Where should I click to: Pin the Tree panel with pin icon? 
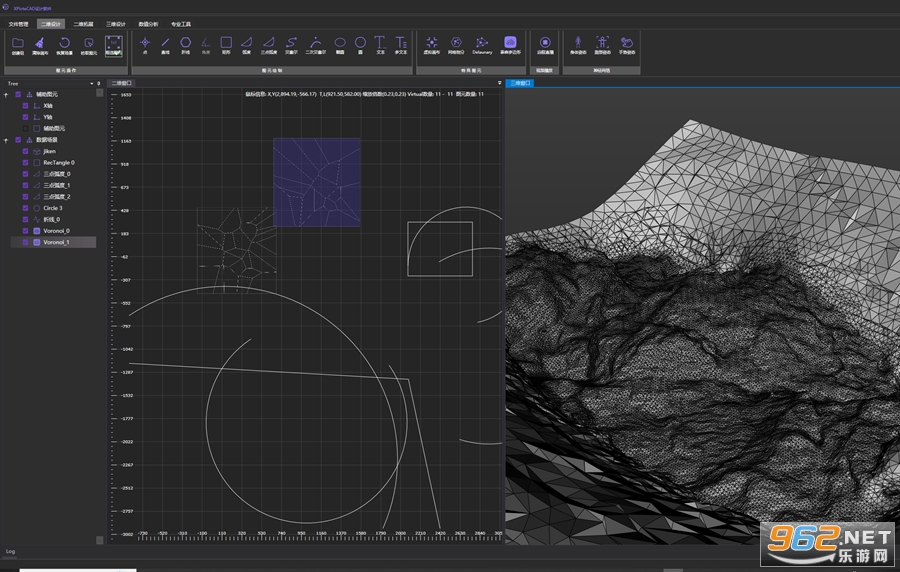(99, 84)
